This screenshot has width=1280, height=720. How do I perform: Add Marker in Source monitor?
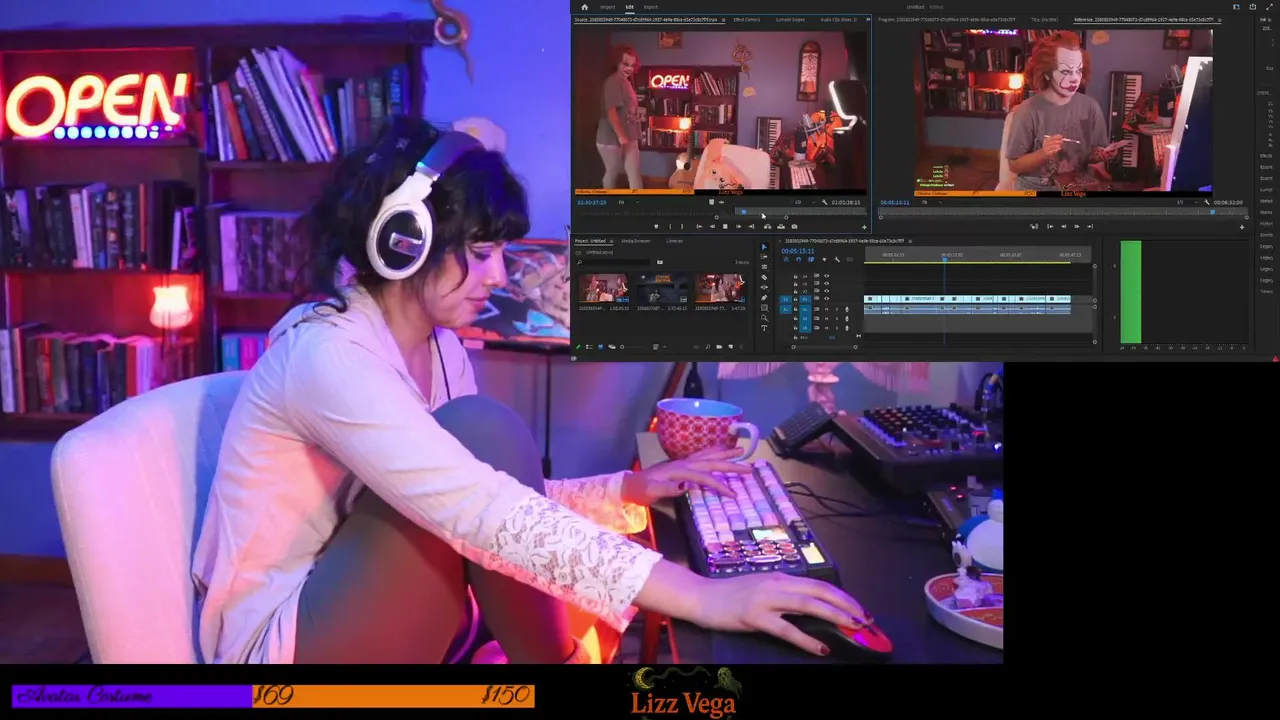(656, 227)
